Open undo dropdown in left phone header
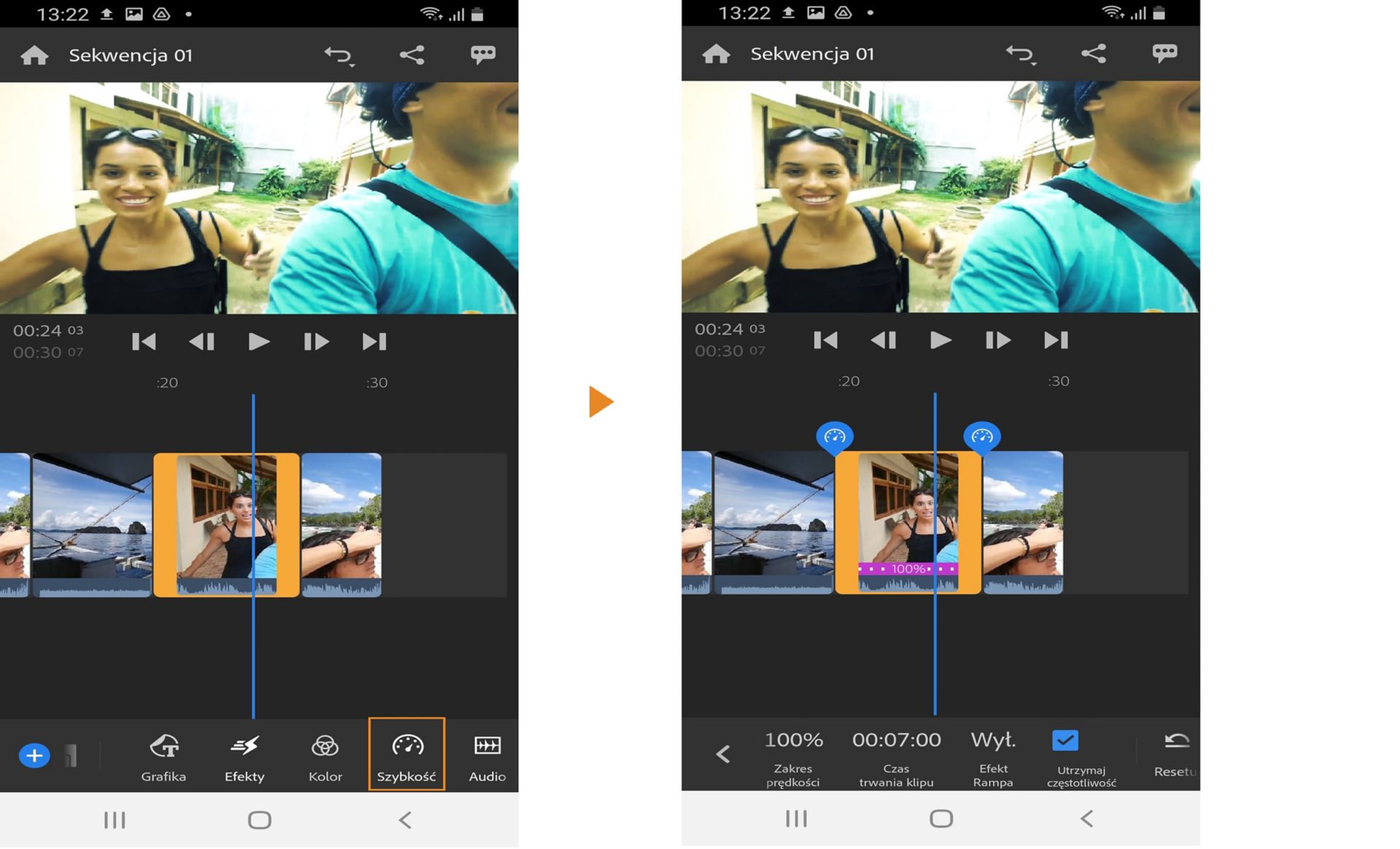The width and height of the screenshot is (1400, 849). [339, 55]
